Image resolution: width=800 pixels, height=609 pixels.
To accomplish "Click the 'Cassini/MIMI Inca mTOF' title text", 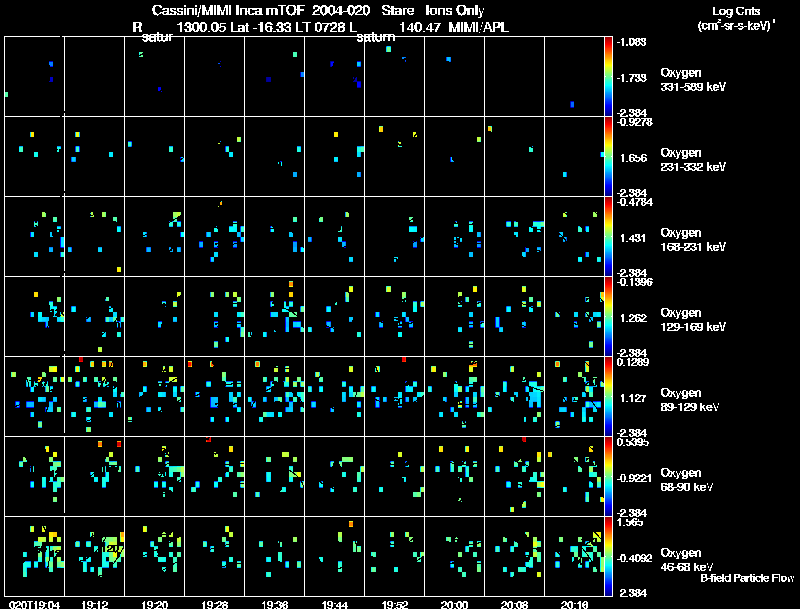I will 228,11.
